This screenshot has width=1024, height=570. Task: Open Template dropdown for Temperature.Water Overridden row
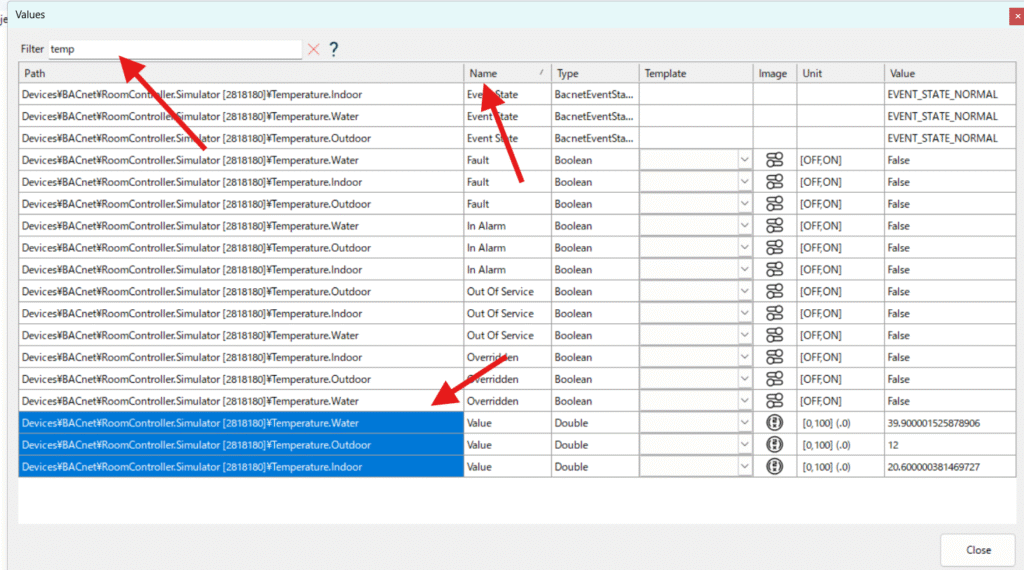click(744, 401)
